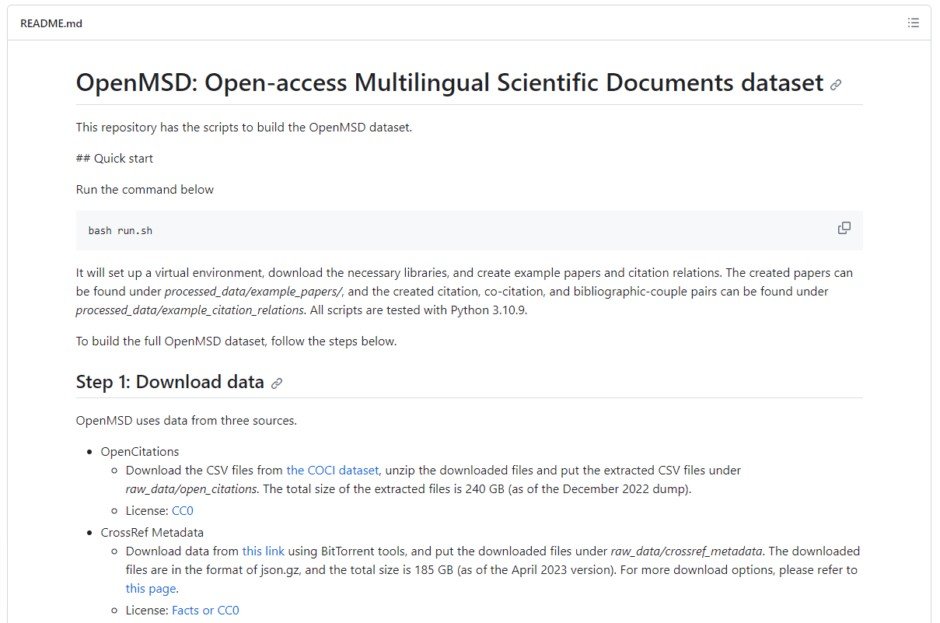Click the anchor link icon beside the OpenMSD title
Image resolution: width=940 pixels, height=623 pixels.
pyautogui.click(x=836, y=85)
